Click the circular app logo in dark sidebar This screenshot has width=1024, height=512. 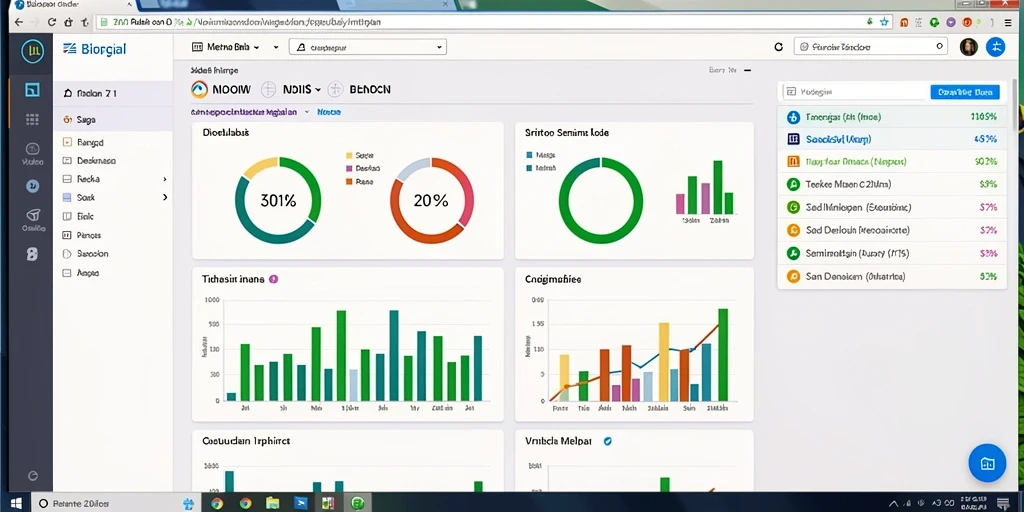(x=32, y=51)
